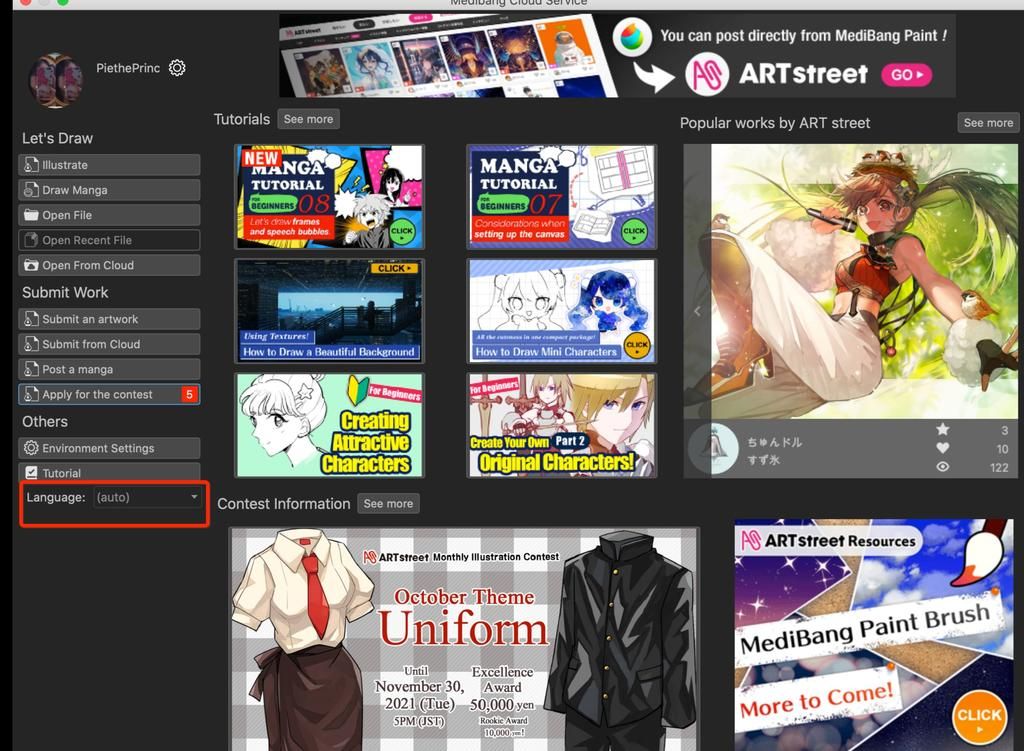
Task: Open the Tutorial entry under Others
Action: [109, 472]
